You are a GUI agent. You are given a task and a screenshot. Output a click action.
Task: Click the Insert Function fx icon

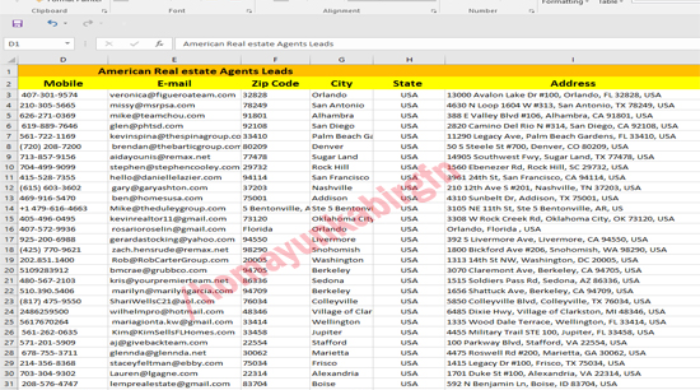159,44
